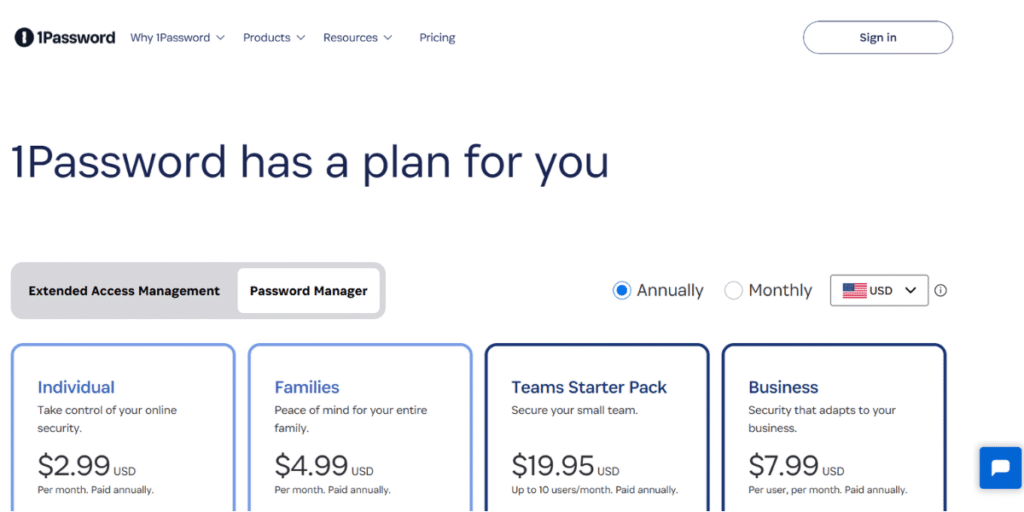This screenshot has height=512, width=1024.
Task: Switch to Password Manager tab
Action: tap(308, 291)
